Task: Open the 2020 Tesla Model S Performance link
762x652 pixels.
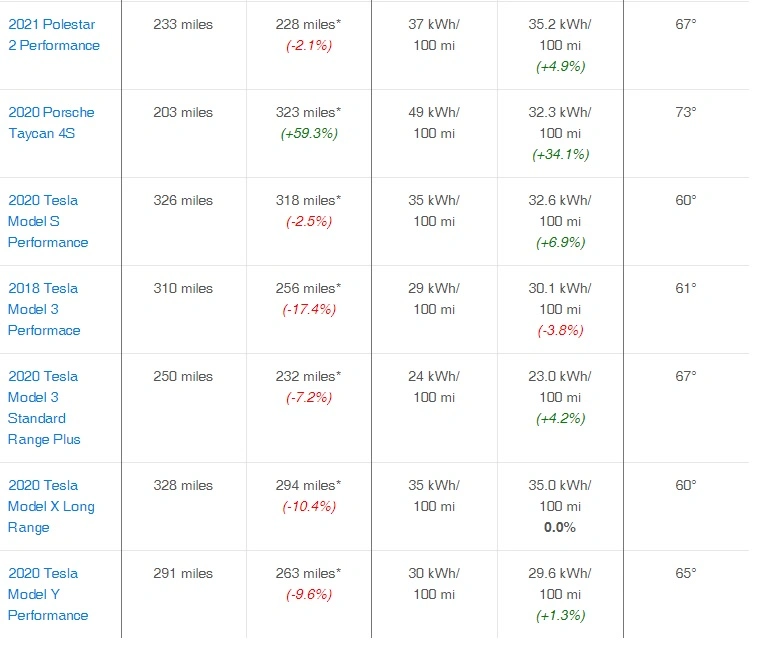Action: click(x=48, y=222)
